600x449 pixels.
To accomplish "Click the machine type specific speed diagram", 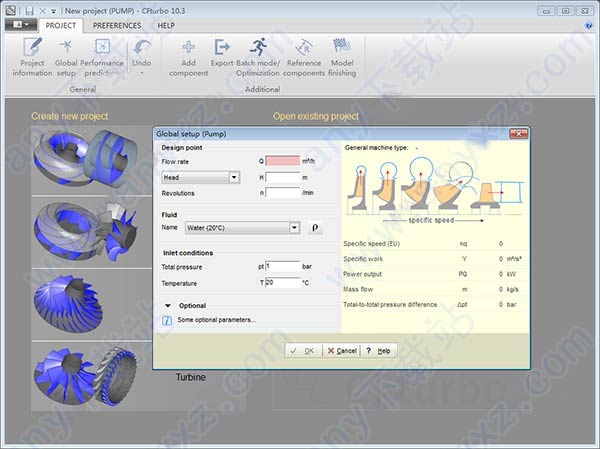I will point(435,190).
